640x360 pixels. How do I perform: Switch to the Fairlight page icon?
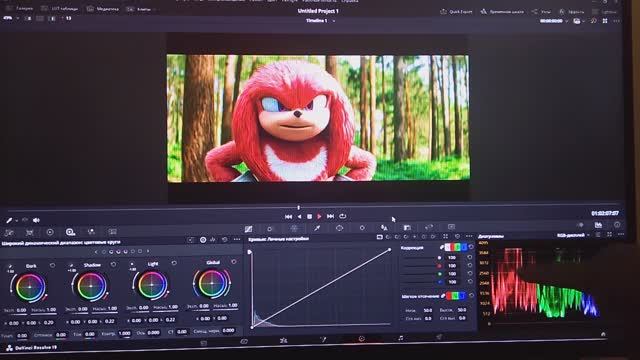pos(400,338)
